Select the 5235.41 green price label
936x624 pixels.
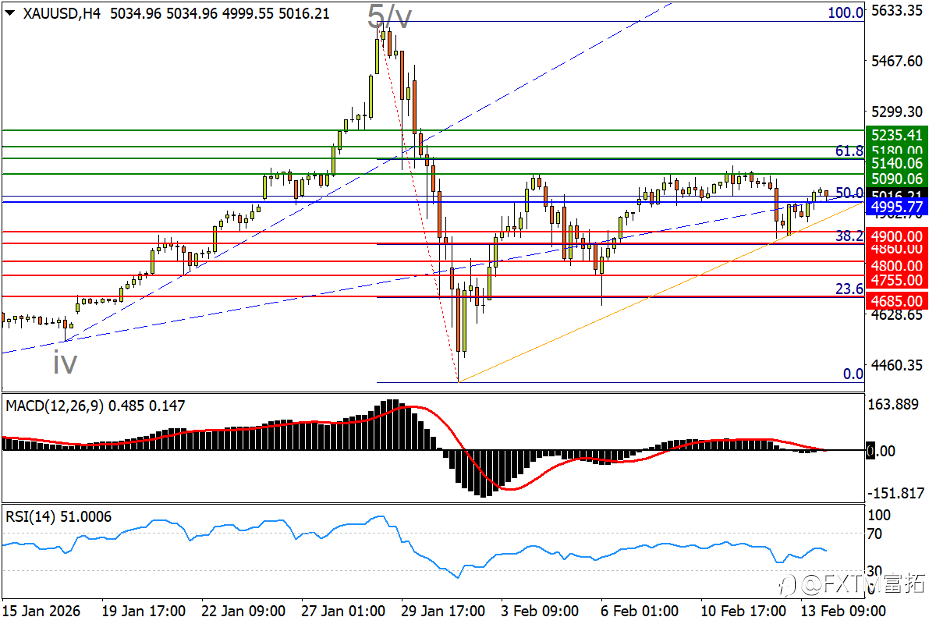click(x=896, y=135)
